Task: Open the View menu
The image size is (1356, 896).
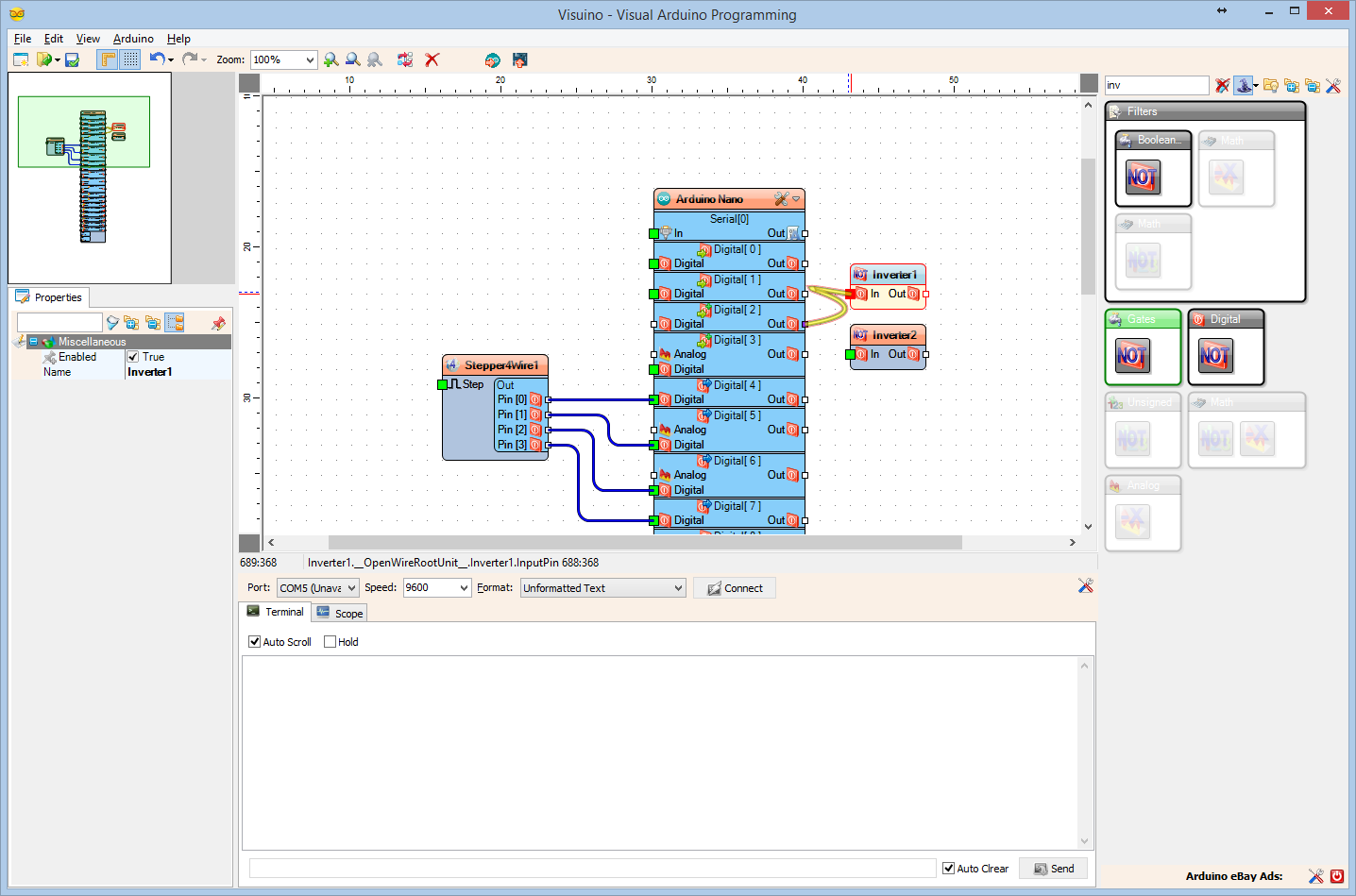Action: click(x=88, y=39)
